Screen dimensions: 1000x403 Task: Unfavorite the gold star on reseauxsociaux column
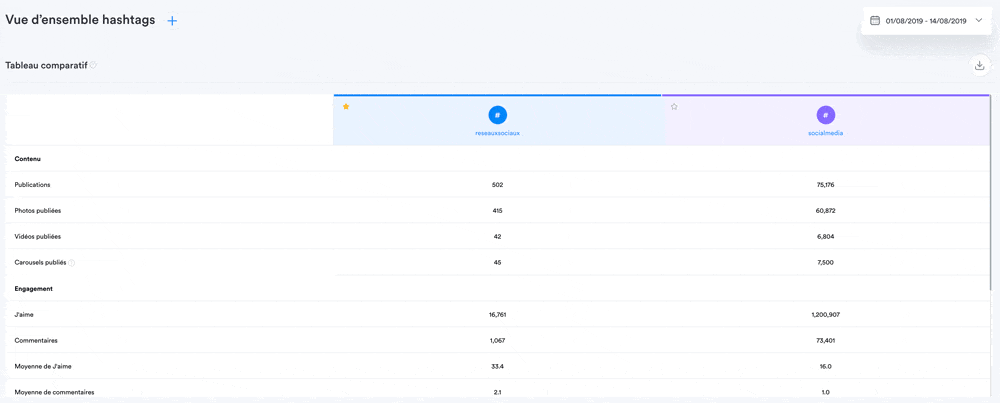tap(346, 107)
